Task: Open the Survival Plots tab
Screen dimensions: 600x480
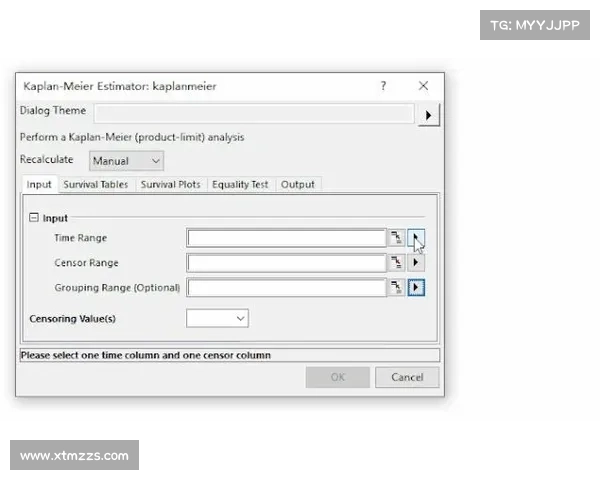Action: [170, 185]
